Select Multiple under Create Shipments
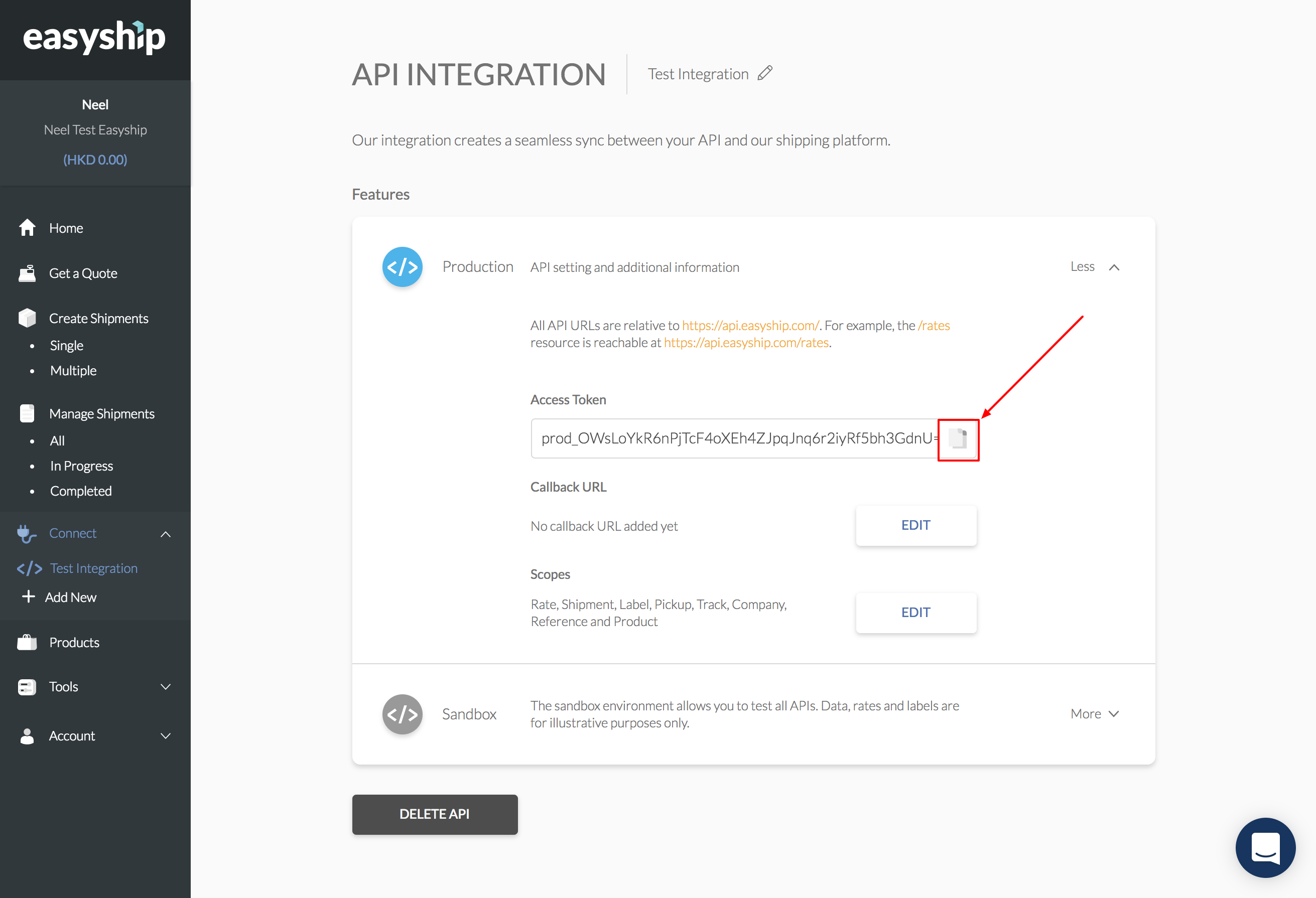The height and width of the screenshot is (898, 1316). point(73,371)
